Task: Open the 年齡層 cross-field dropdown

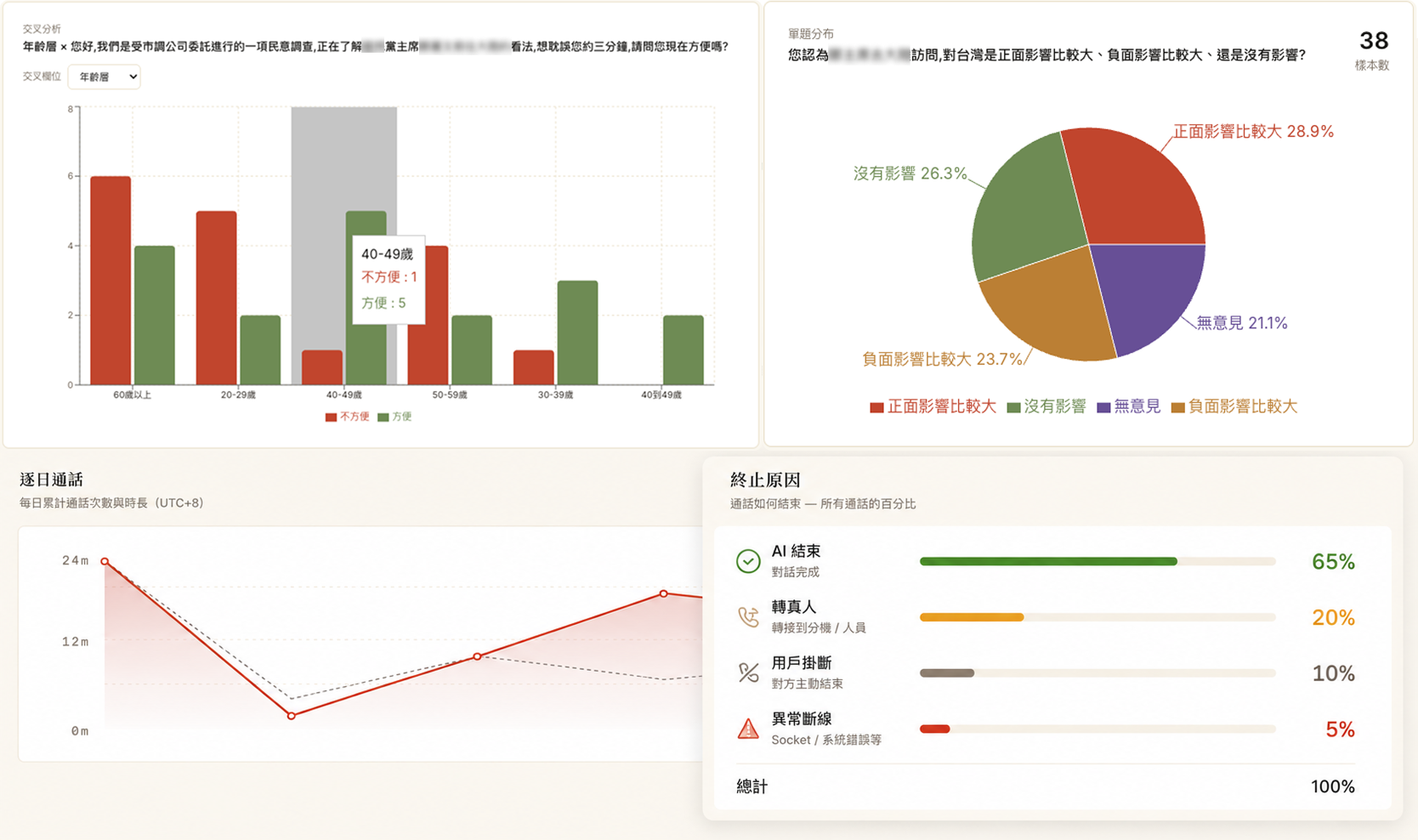Action: coord(104,77)
